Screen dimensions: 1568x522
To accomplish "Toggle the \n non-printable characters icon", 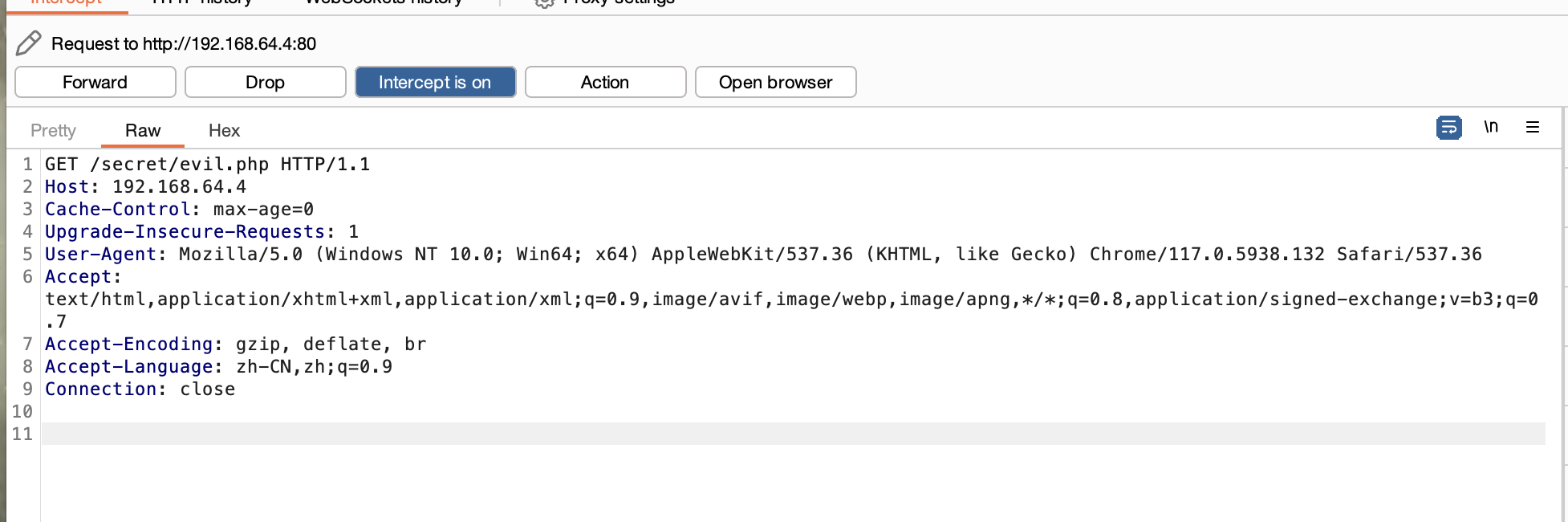I will pyautogui.click(x=1490, y=128).
